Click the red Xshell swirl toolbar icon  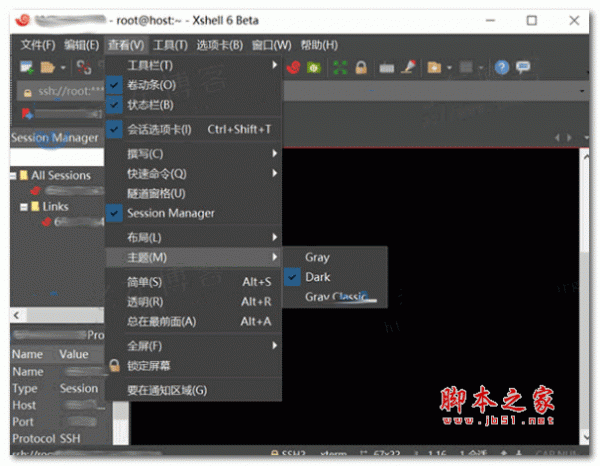click(294, 67)
